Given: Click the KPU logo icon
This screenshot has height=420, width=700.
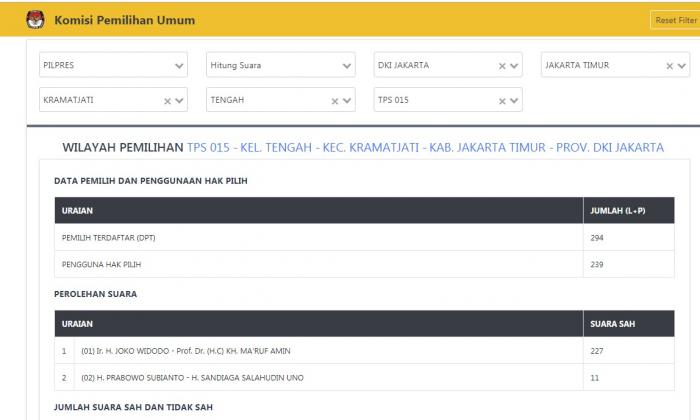Looking at the screenshot, I should tap(33, 20).
